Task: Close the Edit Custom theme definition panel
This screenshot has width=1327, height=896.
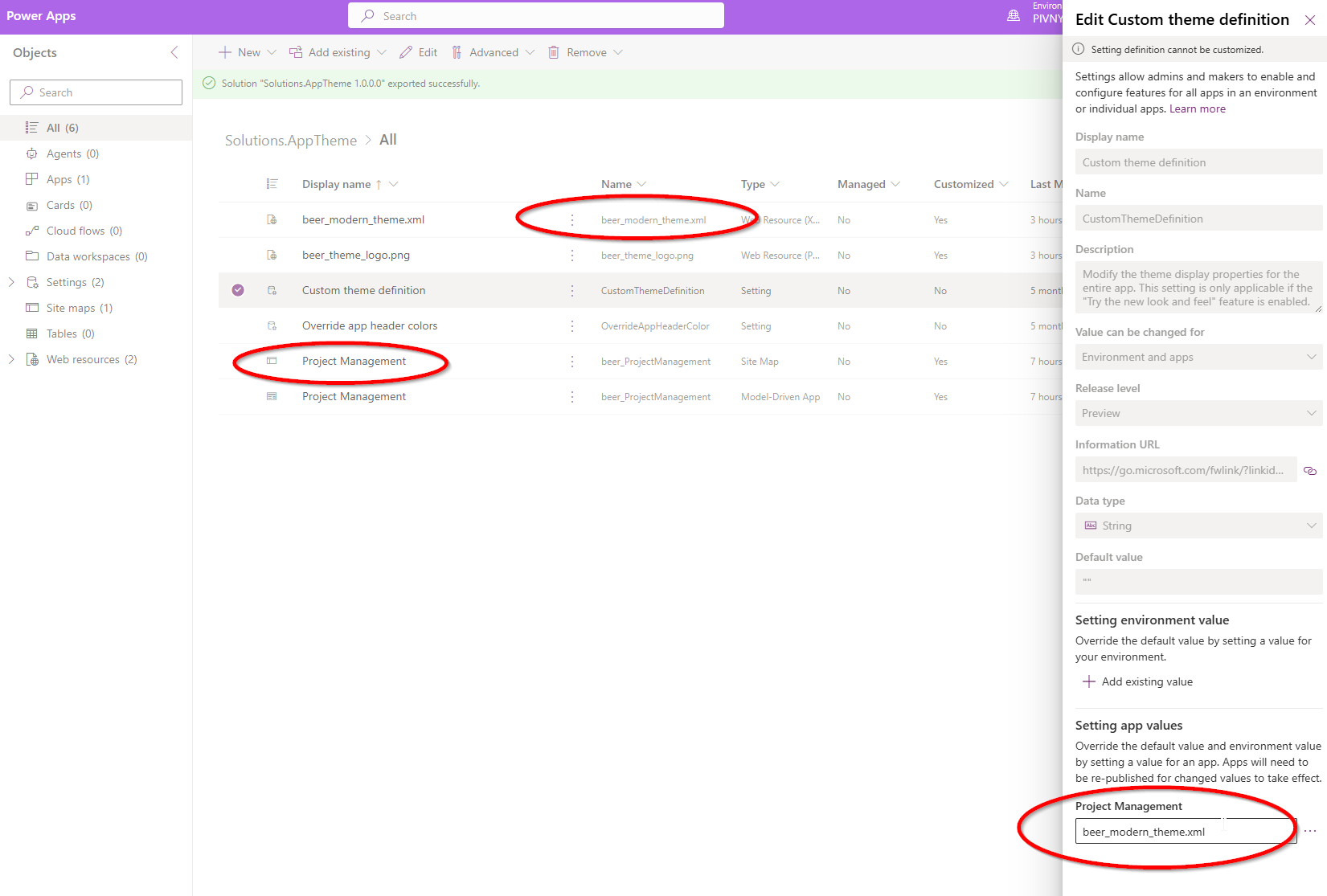Action: (x=1310, y=20)
